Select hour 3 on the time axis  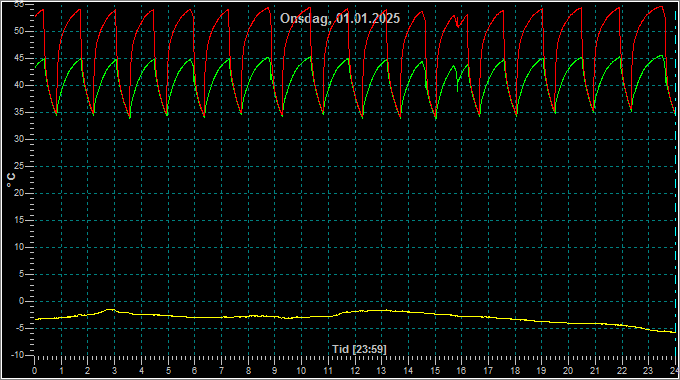click(114, 371)
